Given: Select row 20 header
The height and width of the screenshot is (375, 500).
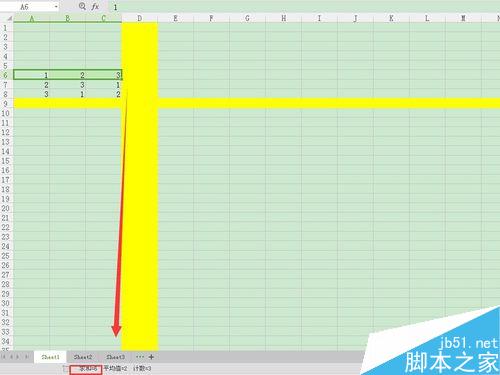Looking at the screenshot, I should 6,208.
